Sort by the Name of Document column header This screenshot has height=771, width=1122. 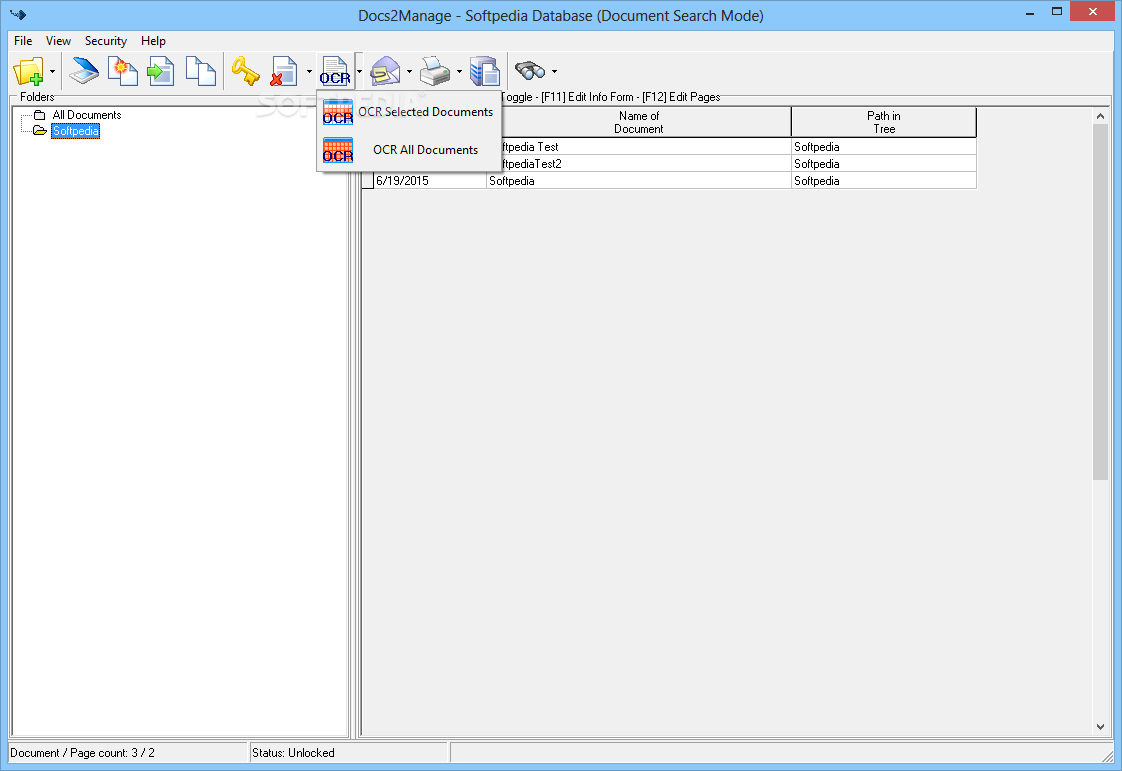(x=638, y=122)
